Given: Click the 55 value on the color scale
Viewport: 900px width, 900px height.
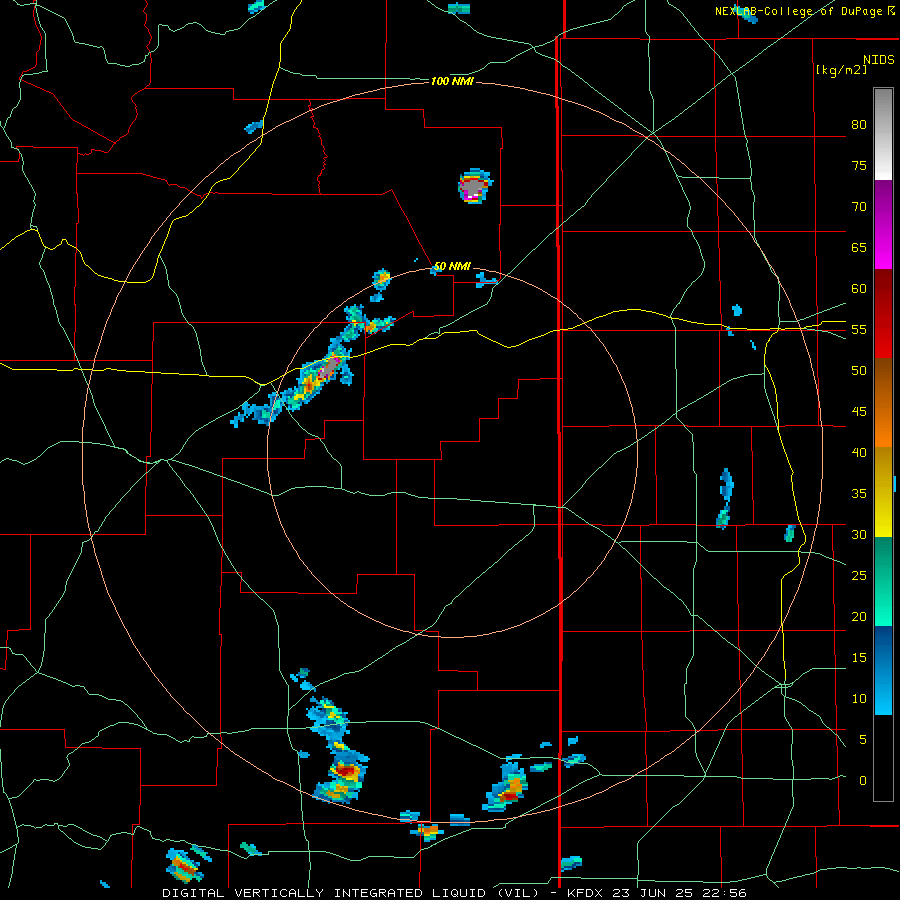Looking at the screenshot, I should click(859, 329).
